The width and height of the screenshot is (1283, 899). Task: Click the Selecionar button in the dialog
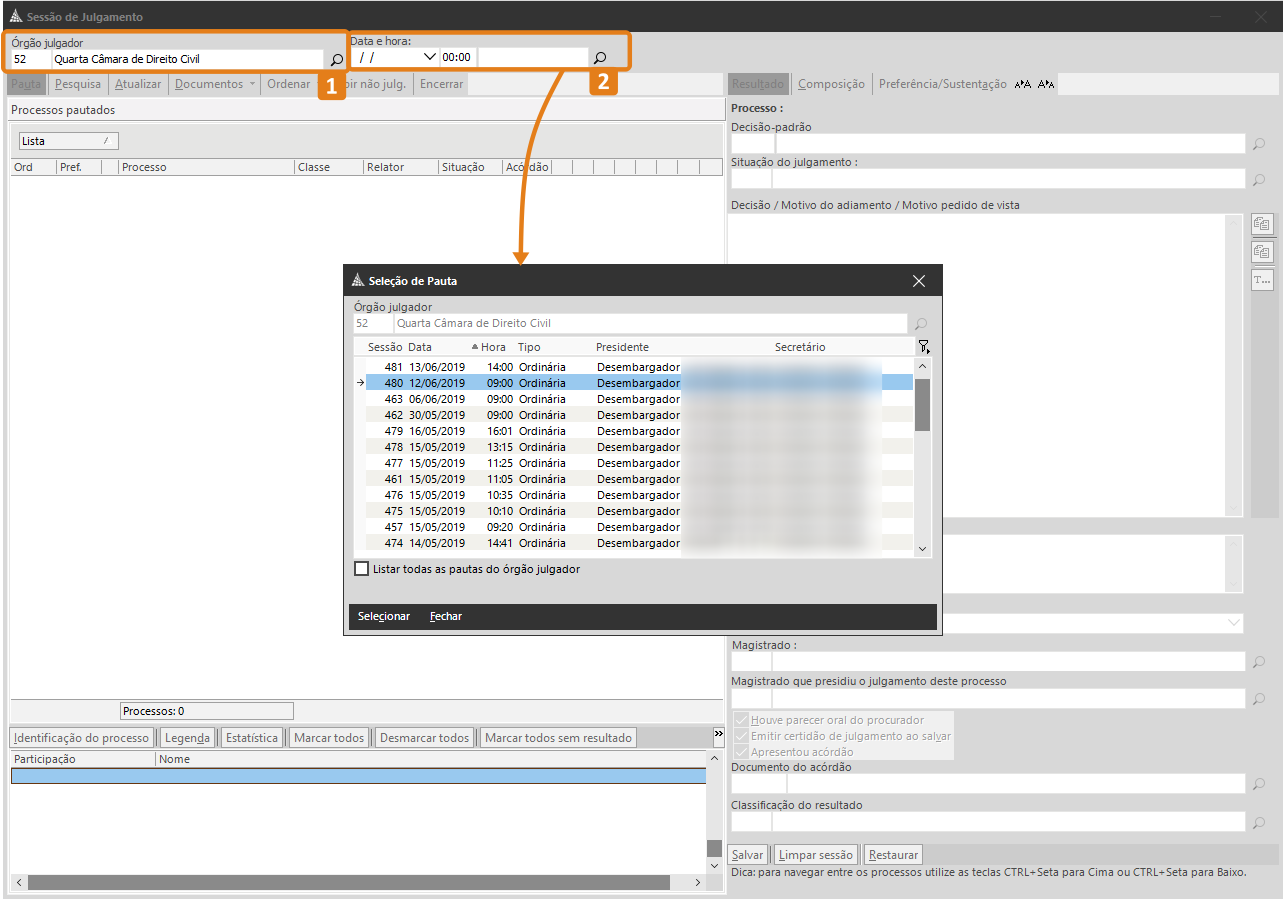[384, 616]
